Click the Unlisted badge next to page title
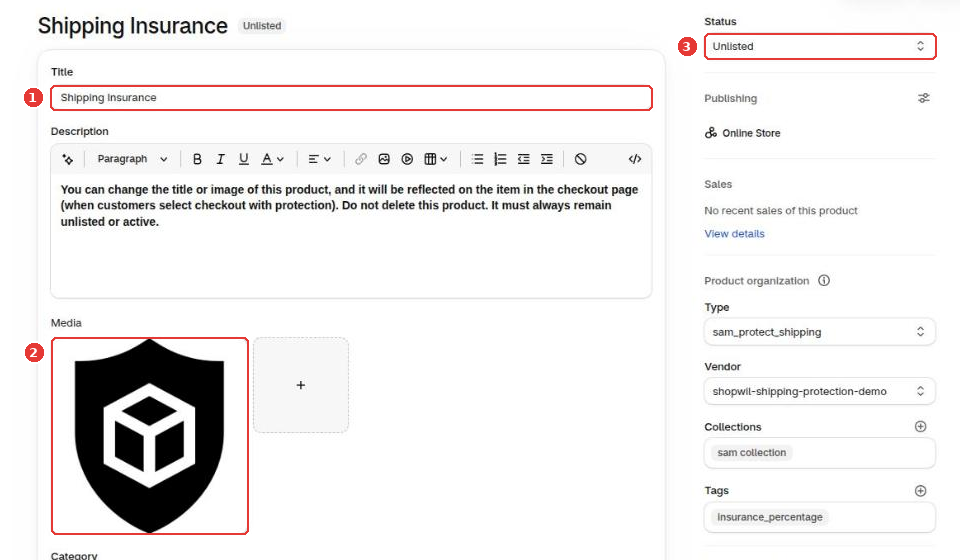This screenshot has width=960, height=560. 261,26
